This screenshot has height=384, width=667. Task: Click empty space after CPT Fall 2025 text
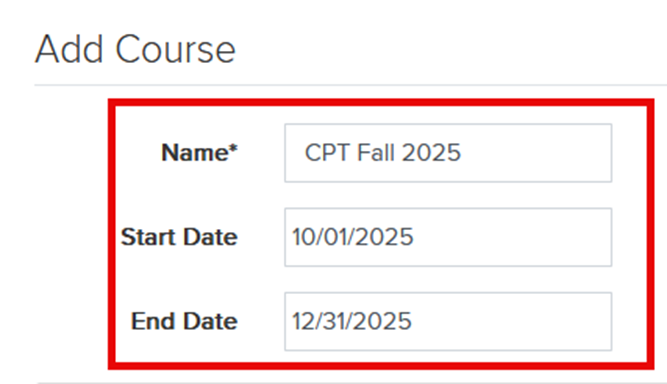click(536, 153)
